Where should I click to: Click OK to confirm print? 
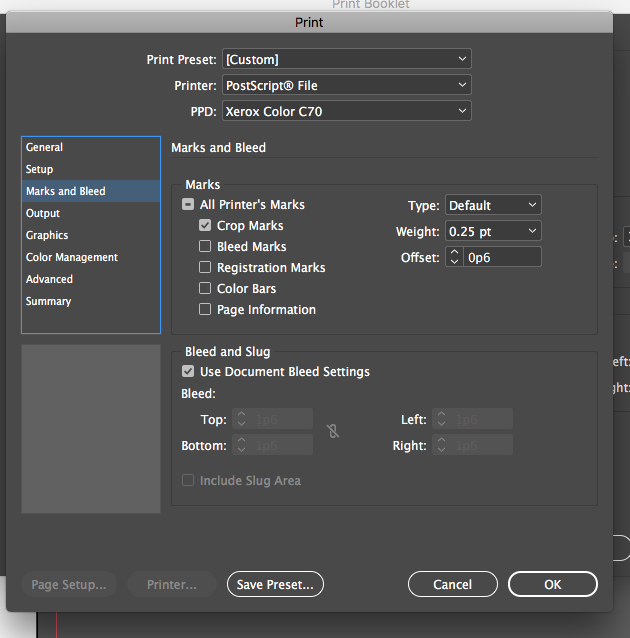pos(553,584)
